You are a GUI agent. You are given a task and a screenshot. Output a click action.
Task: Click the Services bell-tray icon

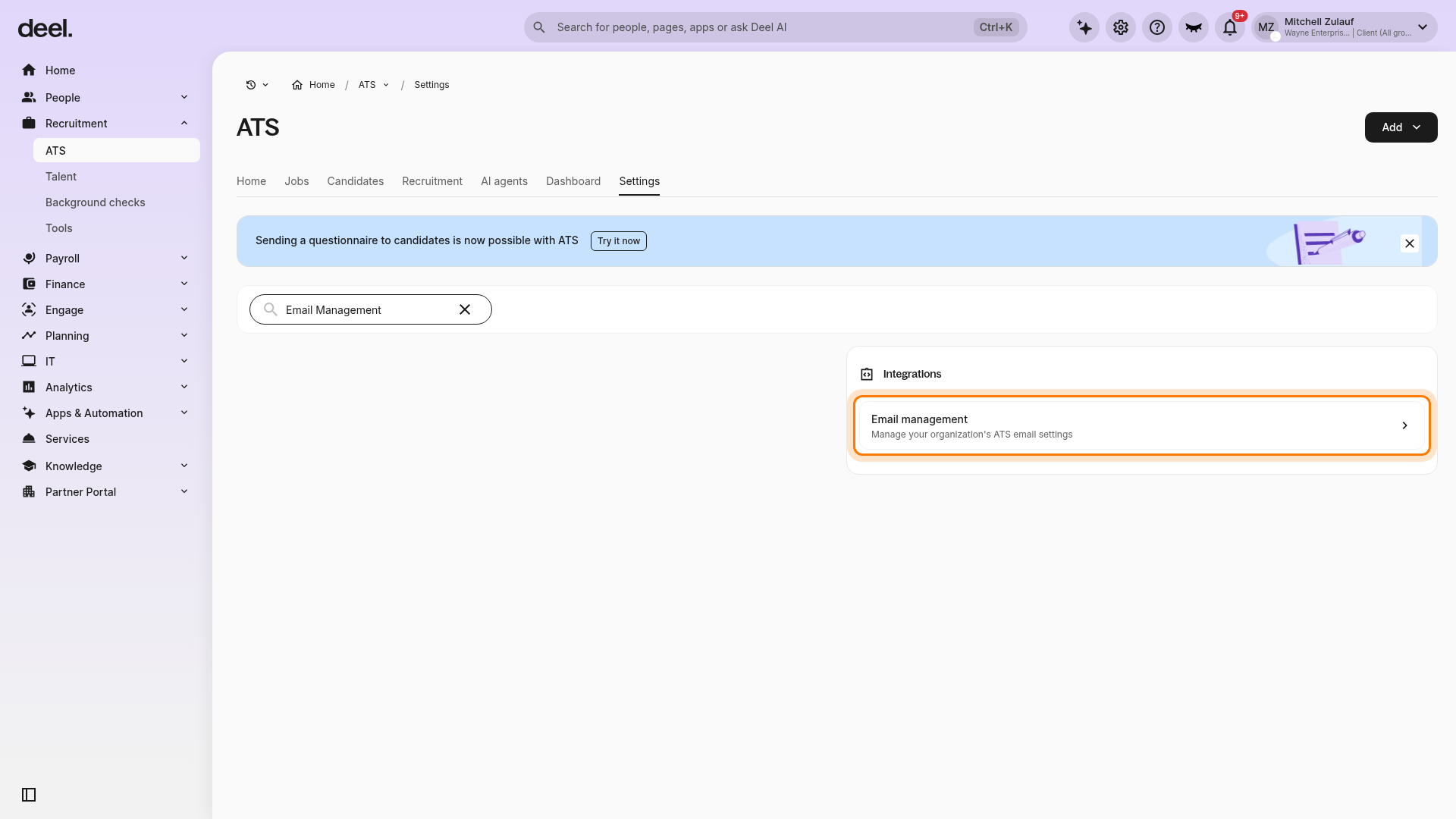tap(29, 439)
